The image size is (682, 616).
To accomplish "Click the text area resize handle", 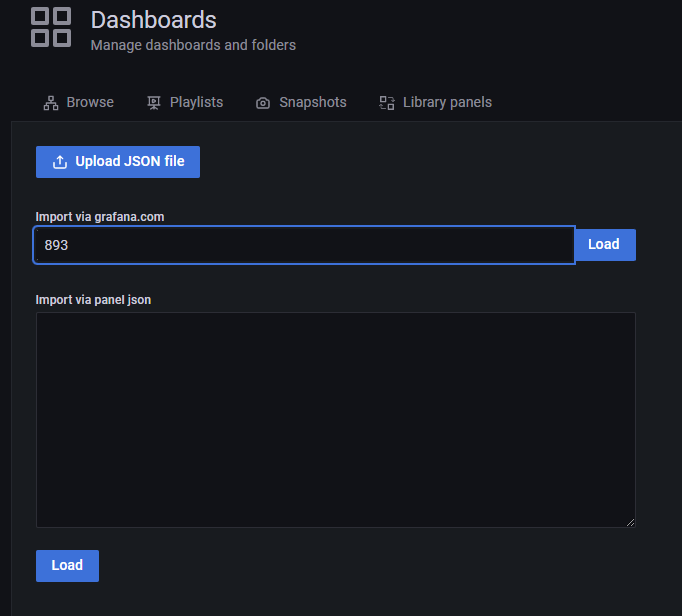I will 630,522.
